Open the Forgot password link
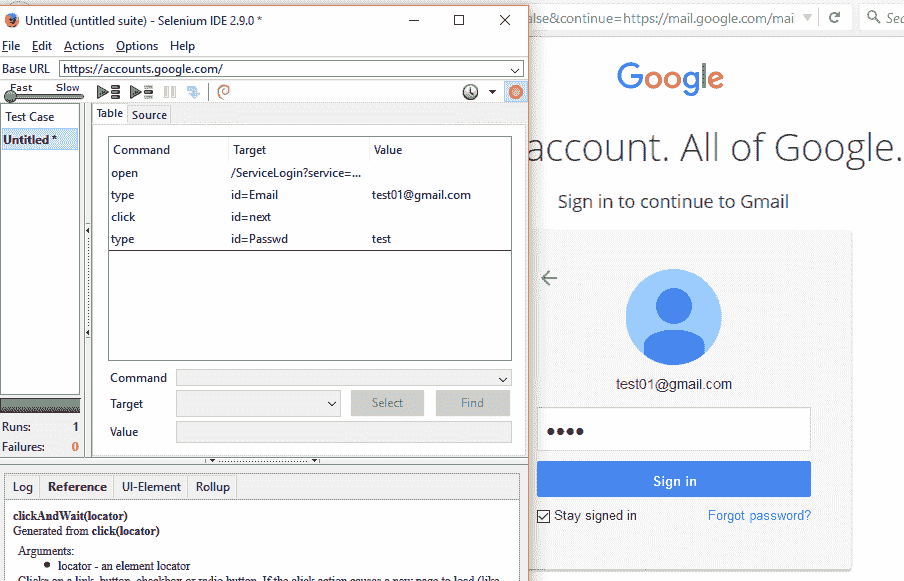The image size is (904, 581). pos(759,515)
